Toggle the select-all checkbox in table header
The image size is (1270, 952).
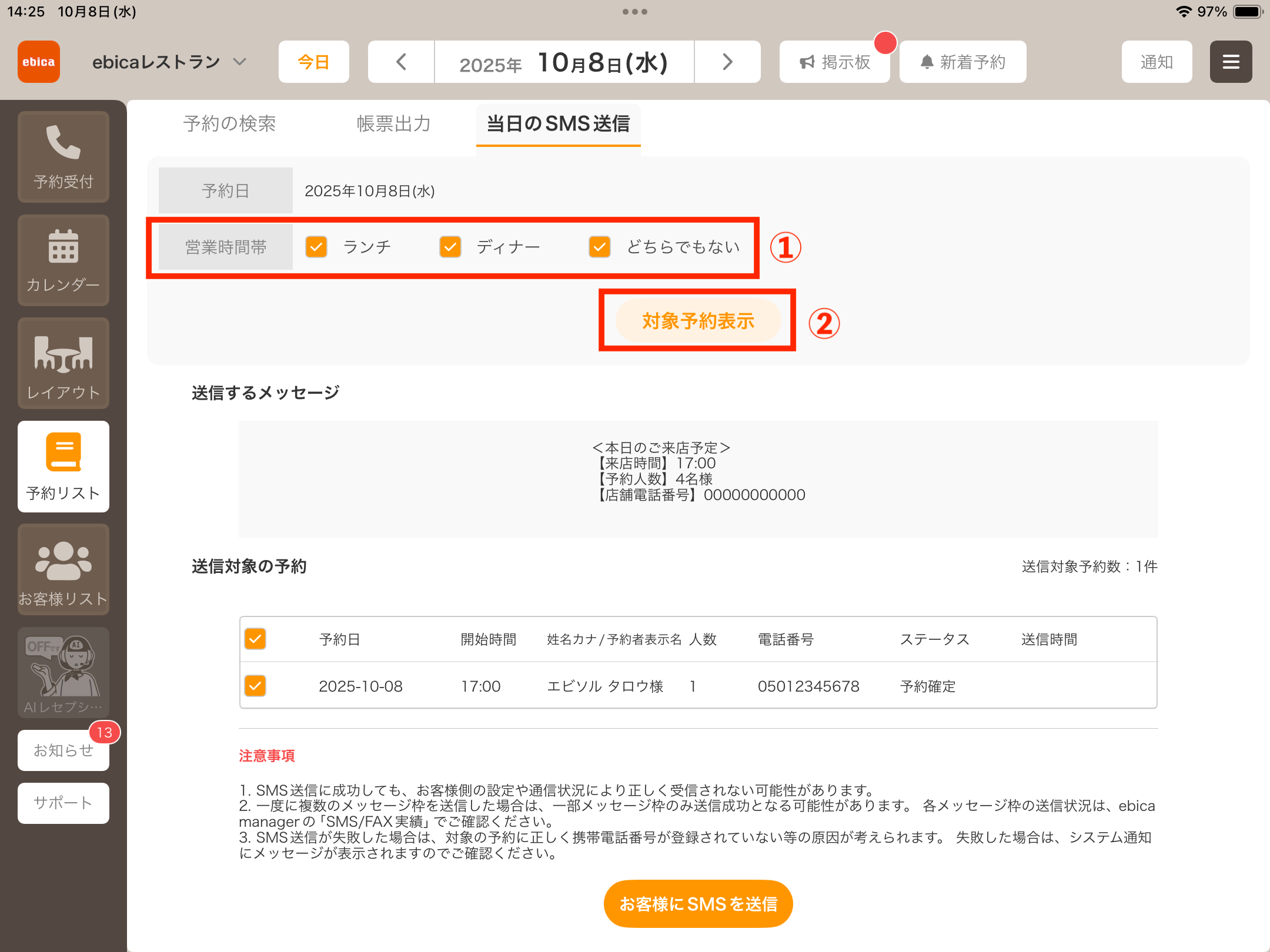click(255, 639)
